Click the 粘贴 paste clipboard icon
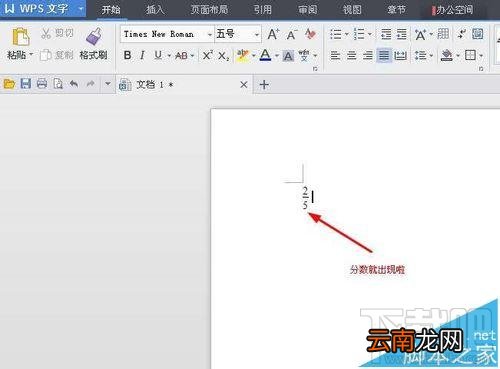Viewport: 500px width, 369px height. [x=20, y=36]
